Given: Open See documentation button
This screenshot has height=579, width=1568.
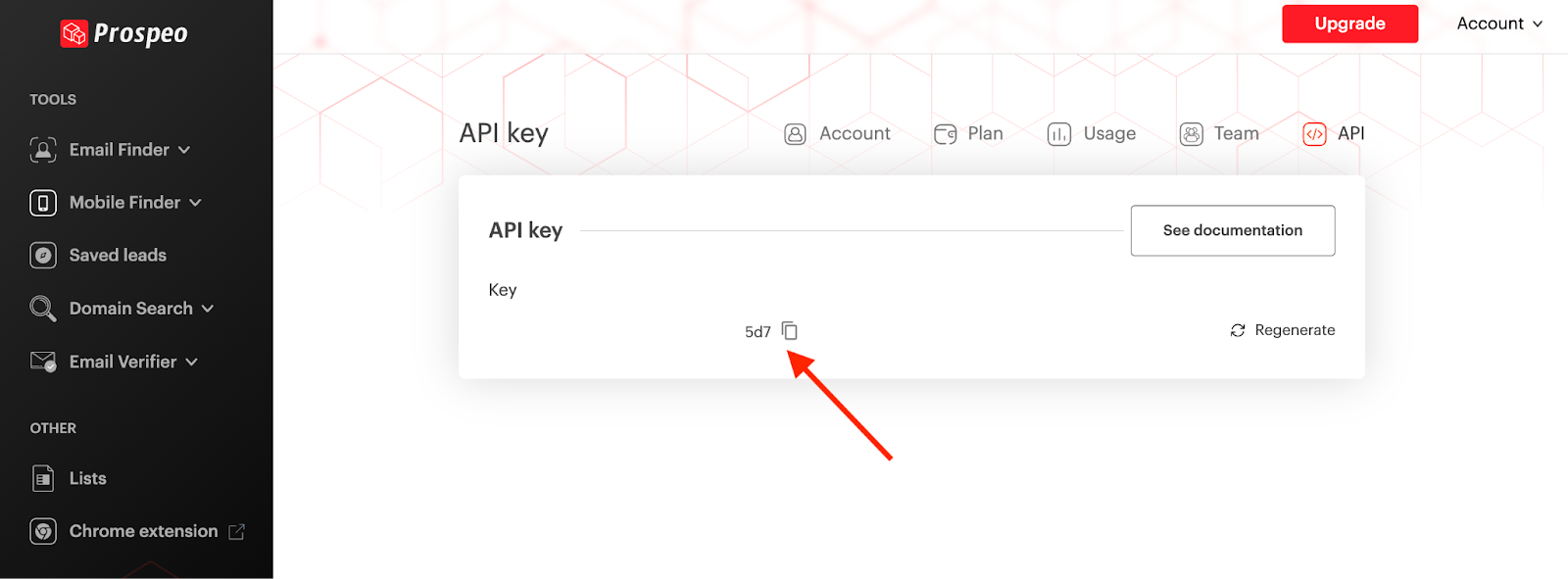Looking at the screenshot, I should coord(1232,230).
